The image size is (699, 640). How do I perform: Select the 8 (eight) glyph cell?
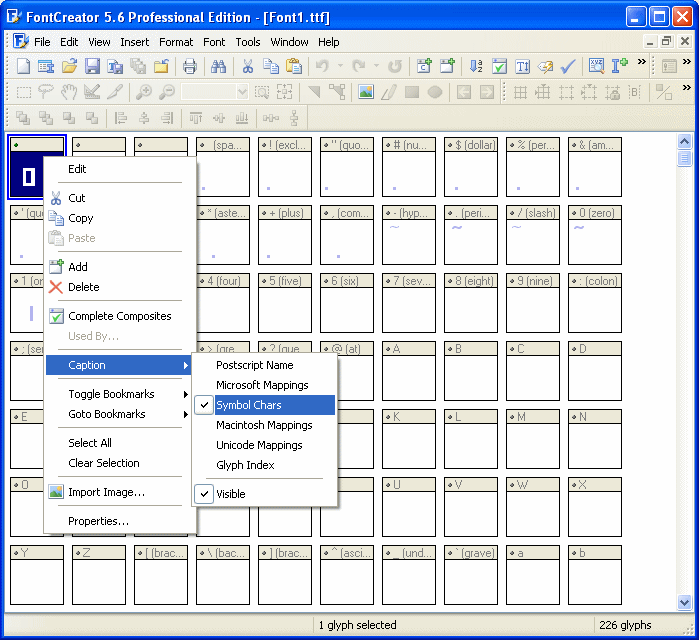click(x=471, y=303)
